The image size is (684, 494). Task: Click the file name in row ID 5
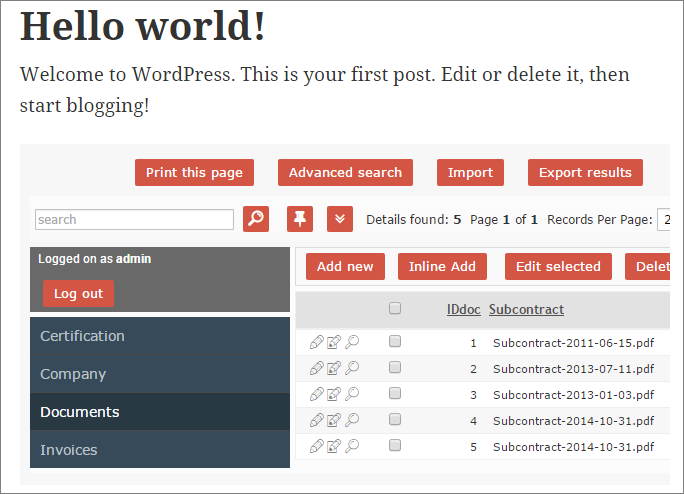click(573, 447)
